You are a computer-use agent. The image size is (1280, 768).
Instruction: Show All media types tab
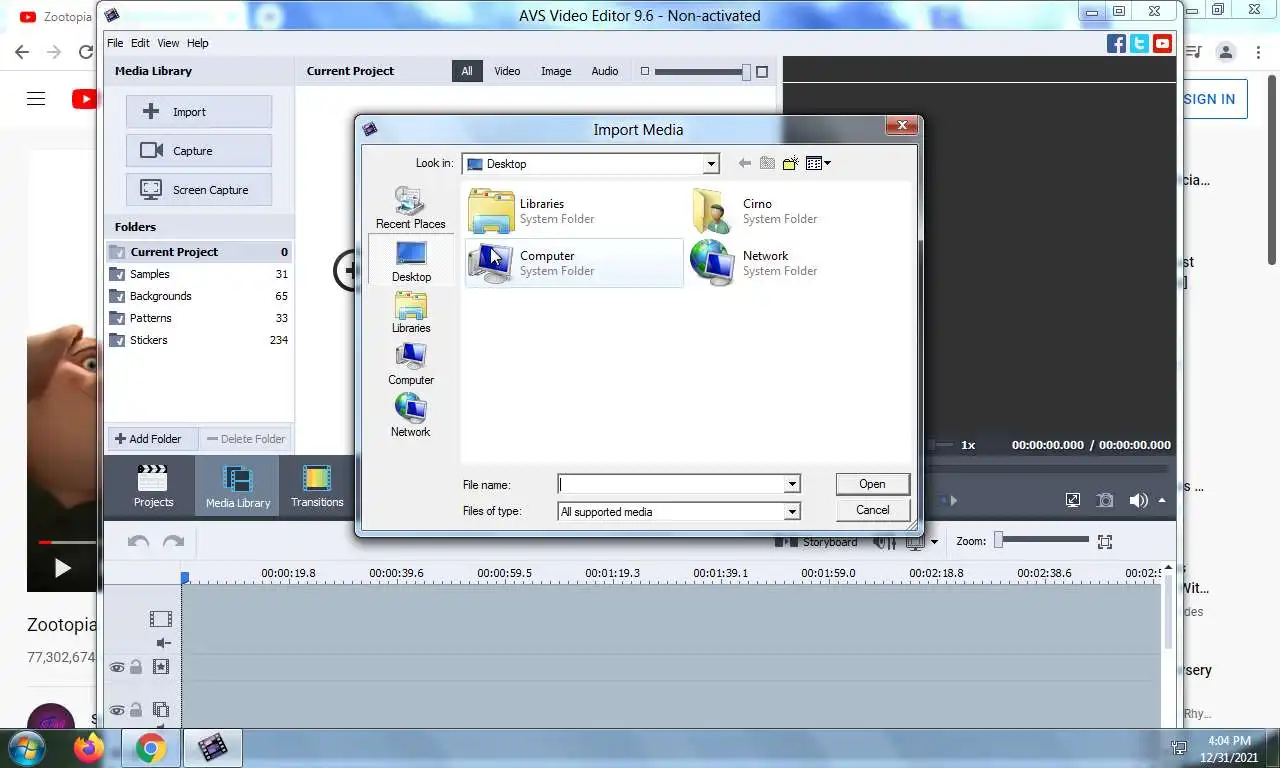(467, 71)
